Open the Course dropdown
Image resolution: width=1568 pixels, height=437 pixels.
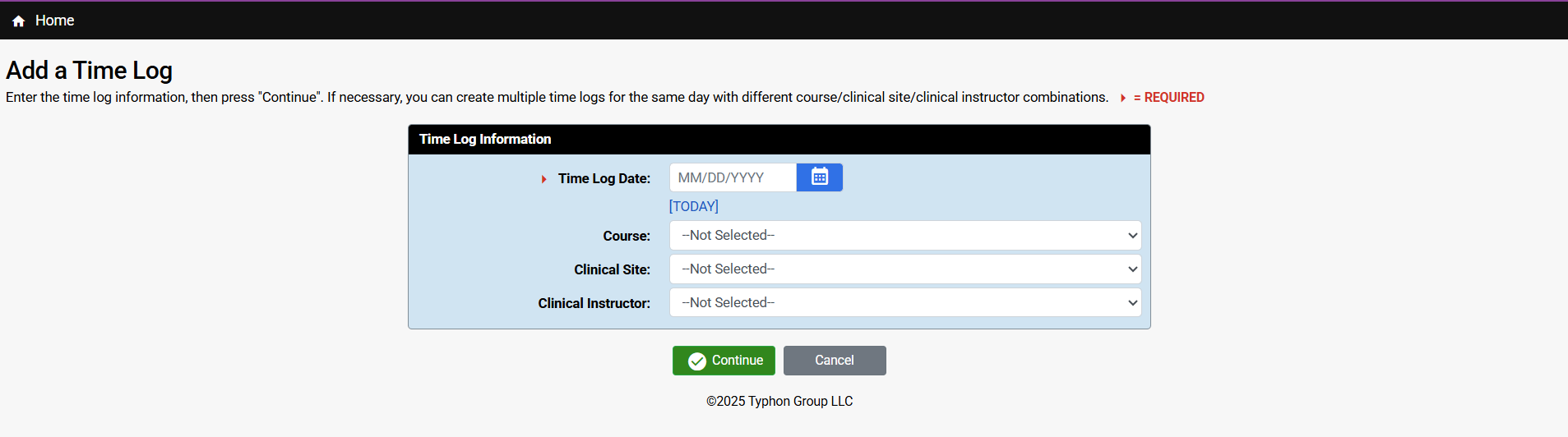coord(905,236)
